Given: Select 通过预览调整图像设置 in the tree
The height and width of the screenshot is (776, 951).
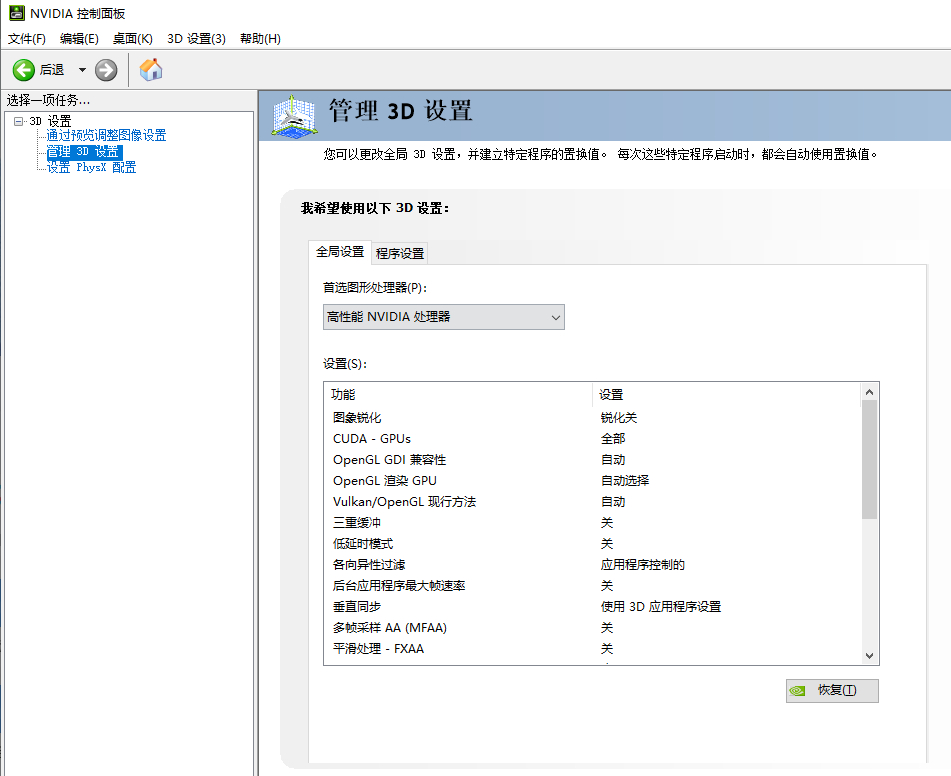Looking at the screenshot, I should (106, 135).
